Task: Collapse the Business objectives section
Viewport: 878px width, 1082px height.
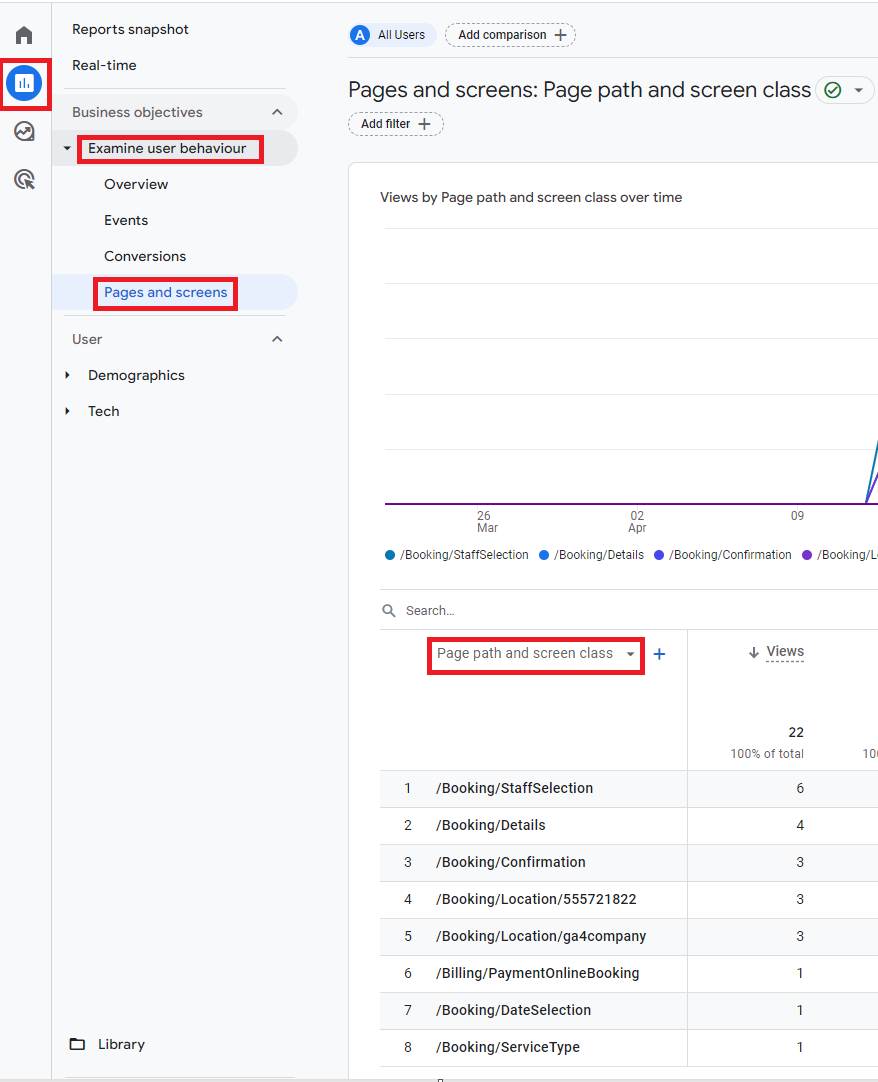Action: click(x=277, y=112)
